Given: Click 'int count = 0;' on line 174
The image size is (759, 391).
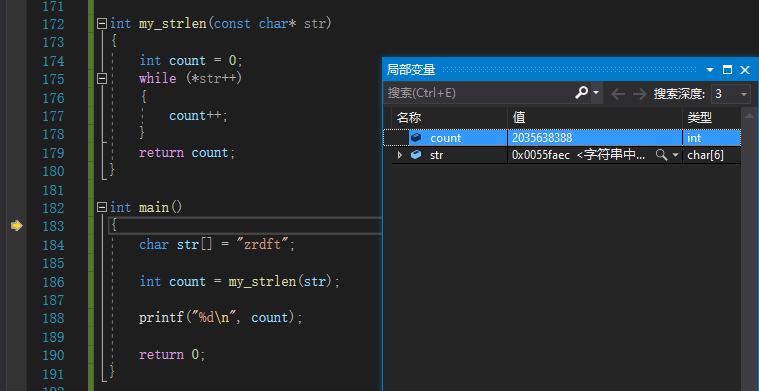Looking at the screenshot, I should pos(191,60).
